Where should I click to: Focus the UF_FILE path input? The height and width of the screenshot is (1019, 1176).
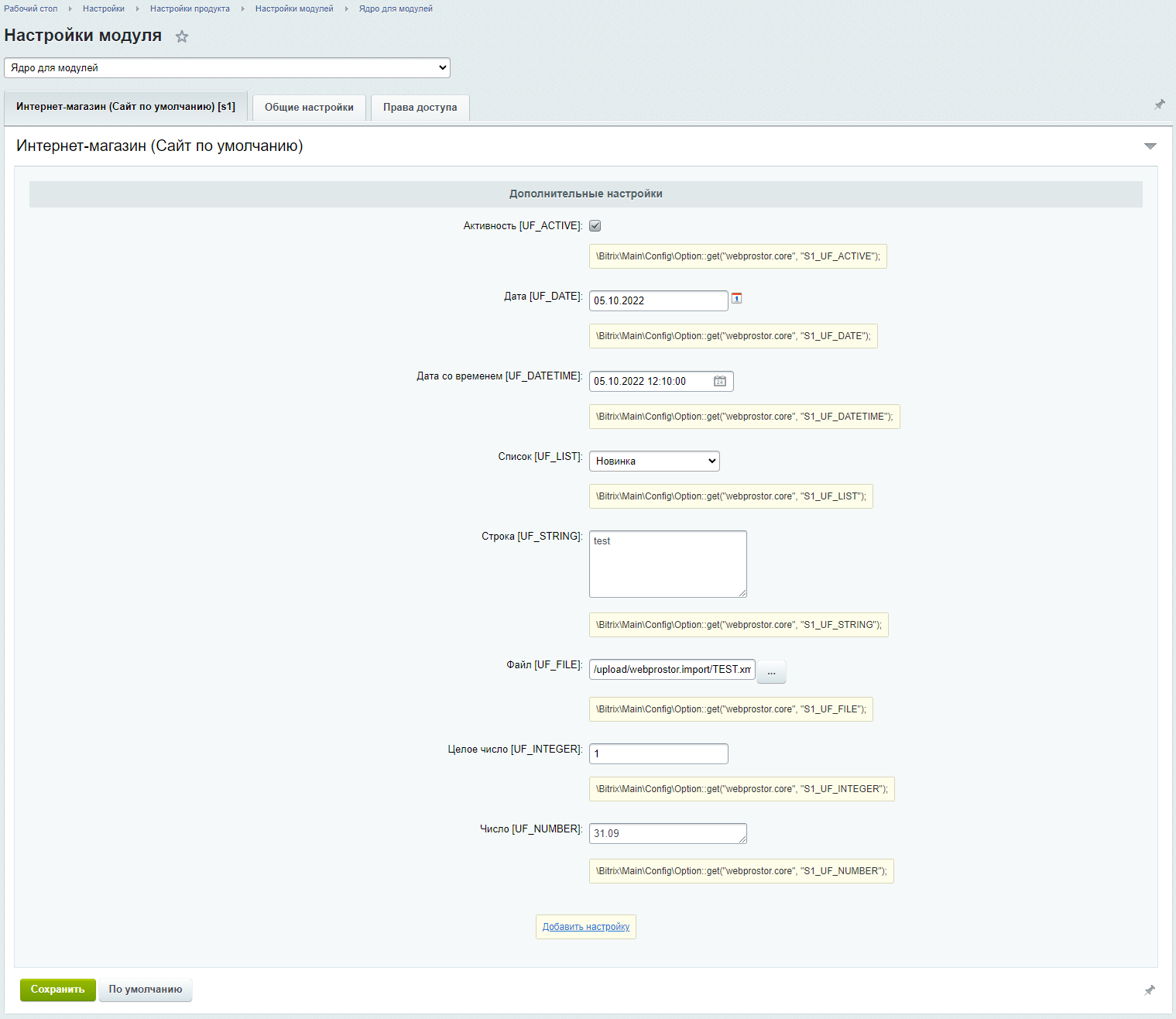(672, 670)
